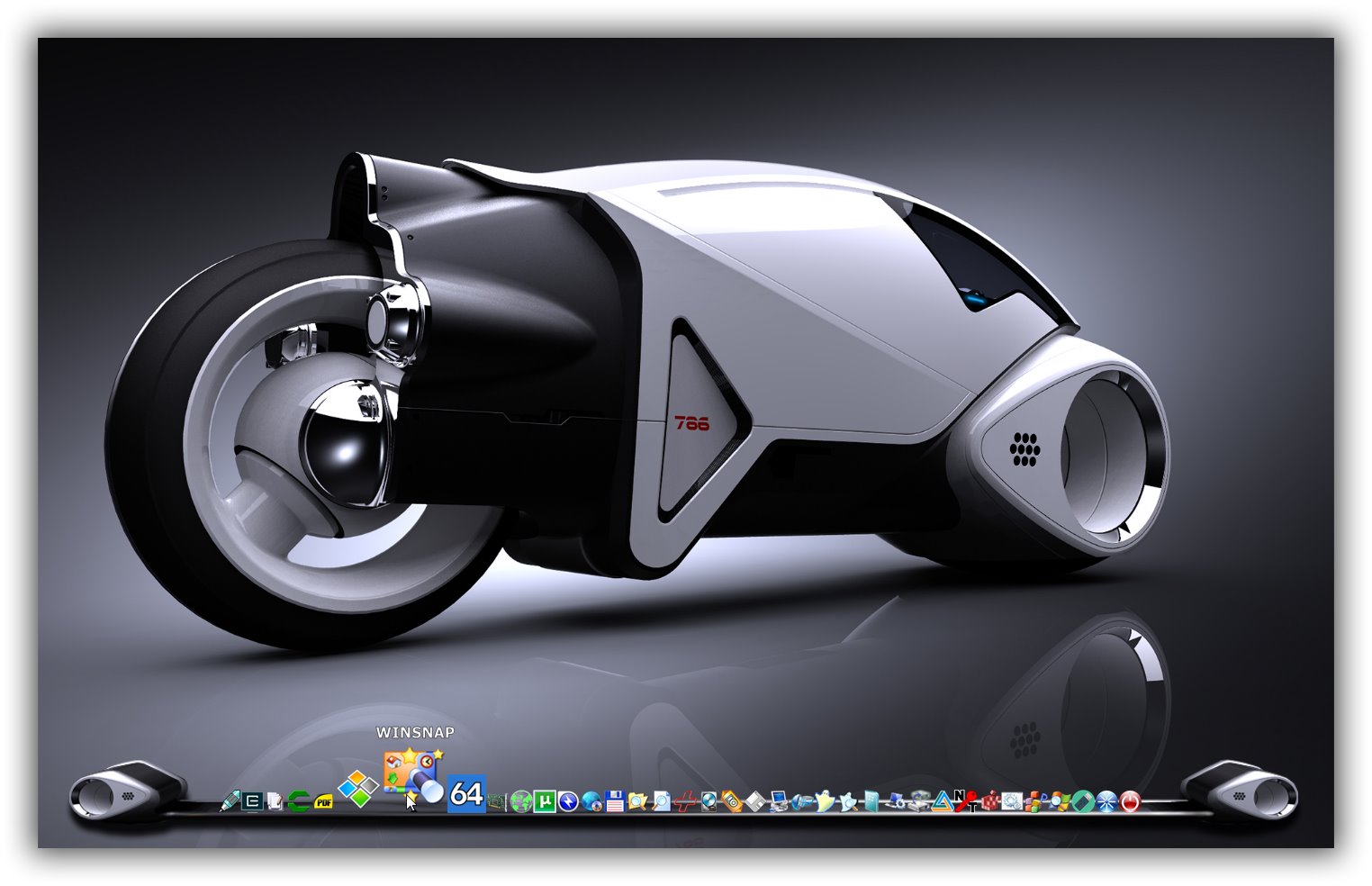Click the Windows flag with magnifier icon
Screen dimensions: 1372x886
coord(1060,801)
